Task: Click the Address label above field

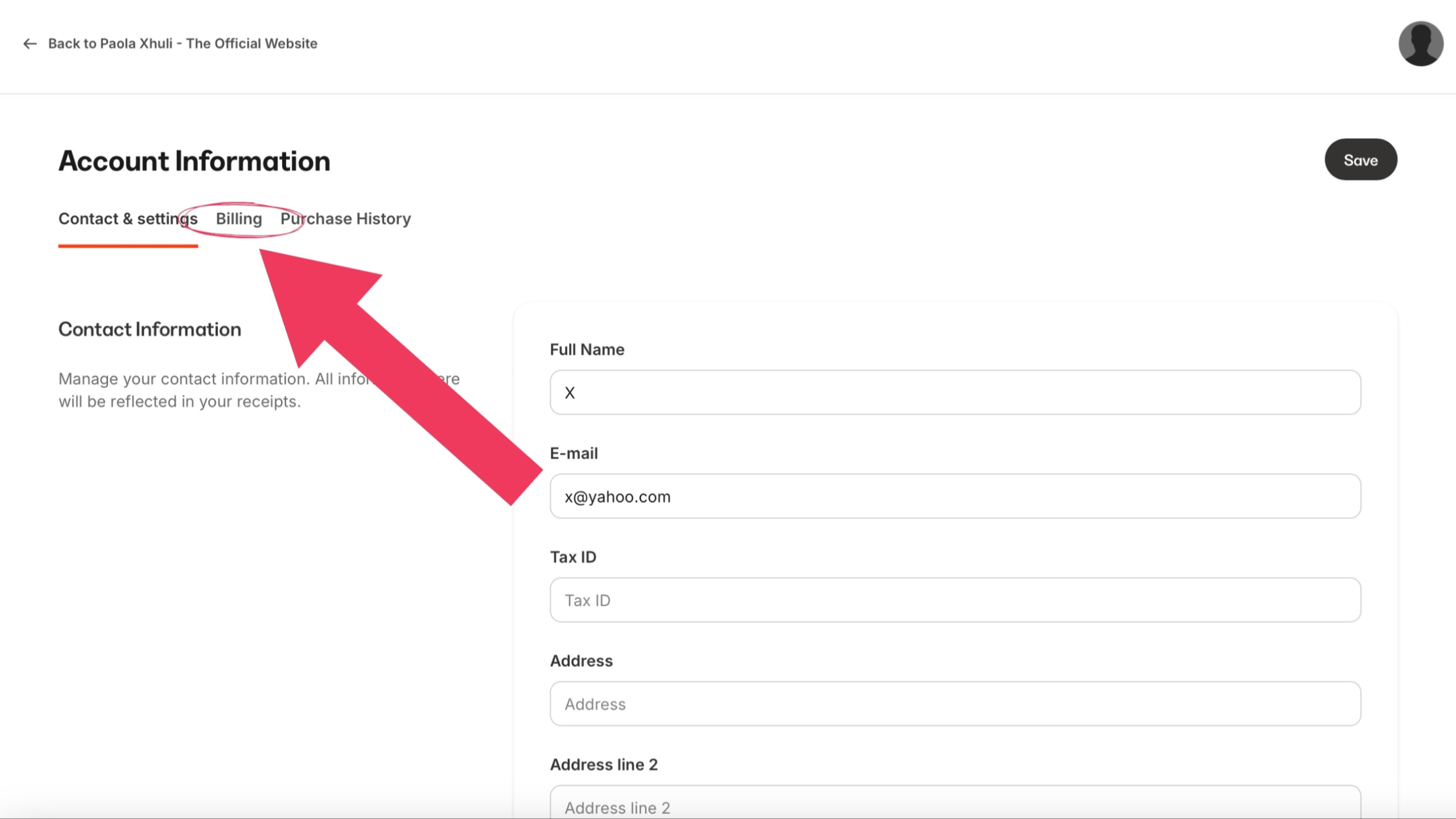Action: (581, 661)
